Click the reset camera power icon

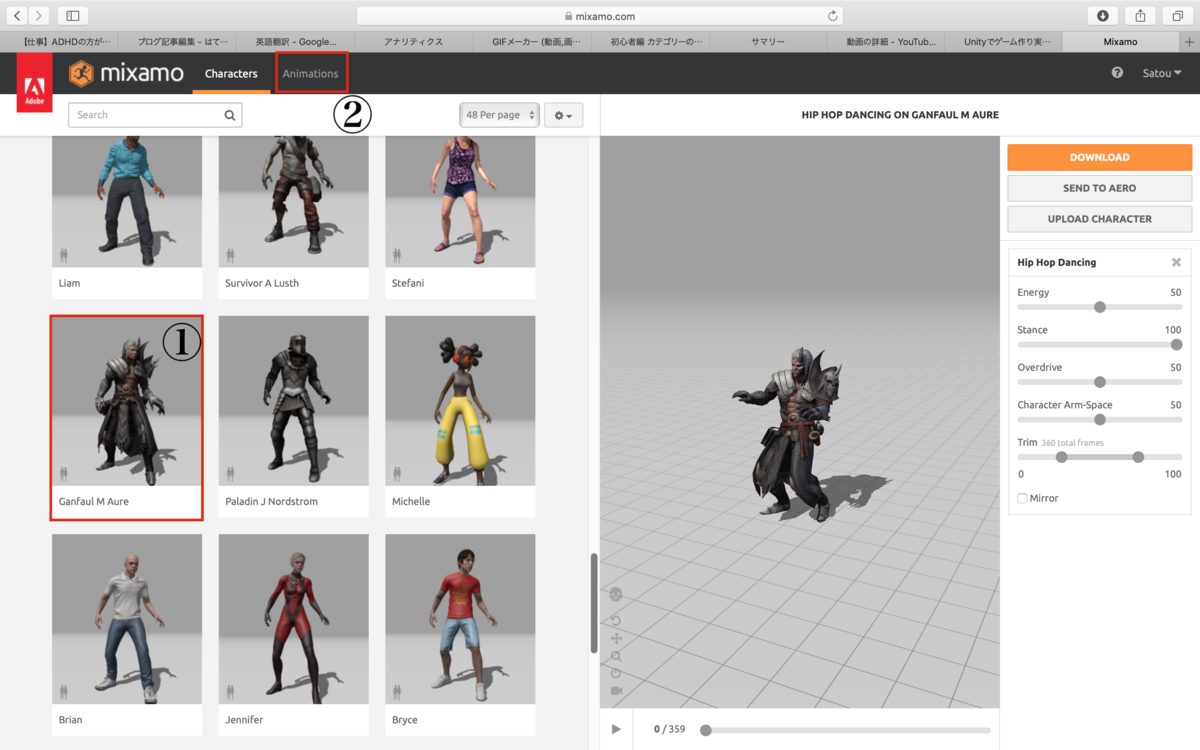(616, 673)
